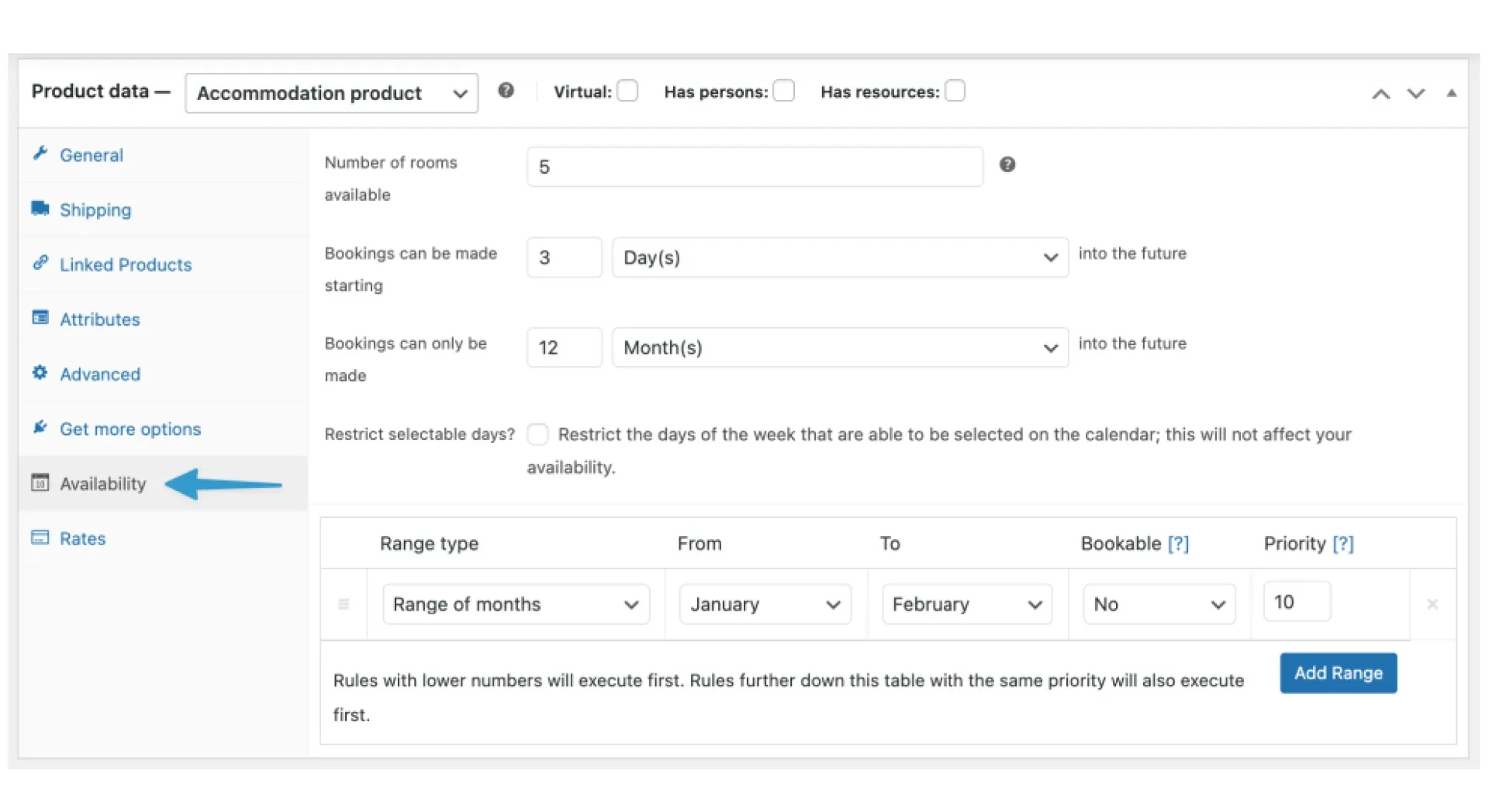Grab the range row drag handle
The height and width of the screenshot is (812, 1489).
pyautogui.click(x=344, y=604)
